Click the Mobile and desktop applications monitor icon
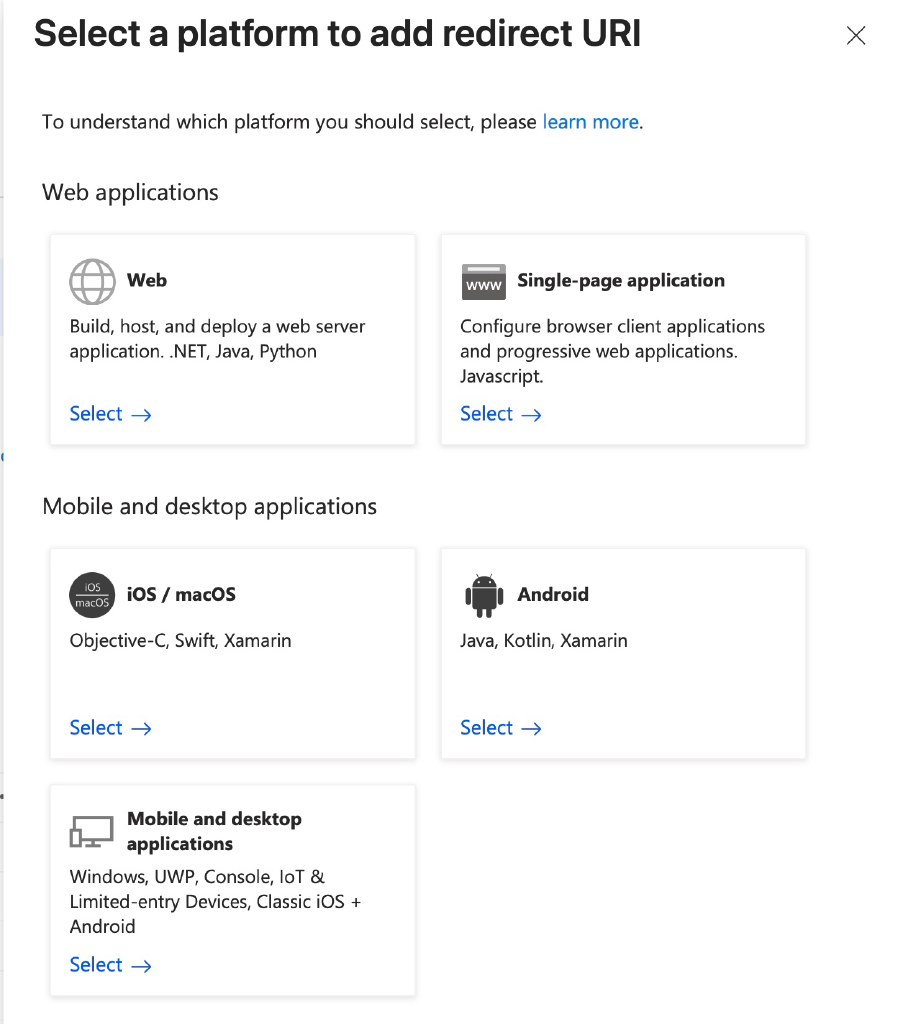 91,831
